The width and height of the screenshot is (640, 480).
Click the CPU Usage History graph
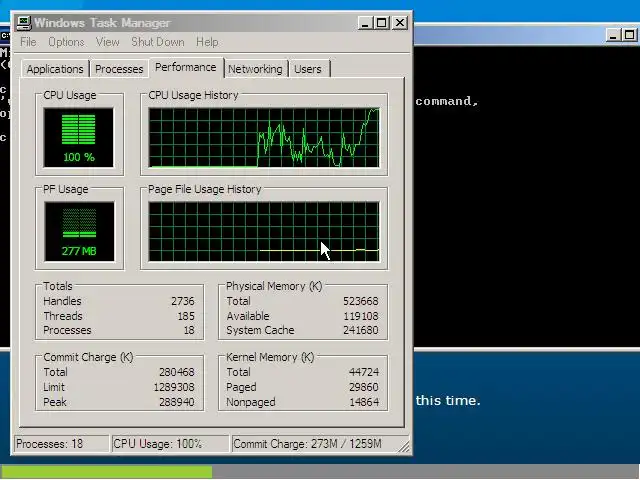point(264,138)
